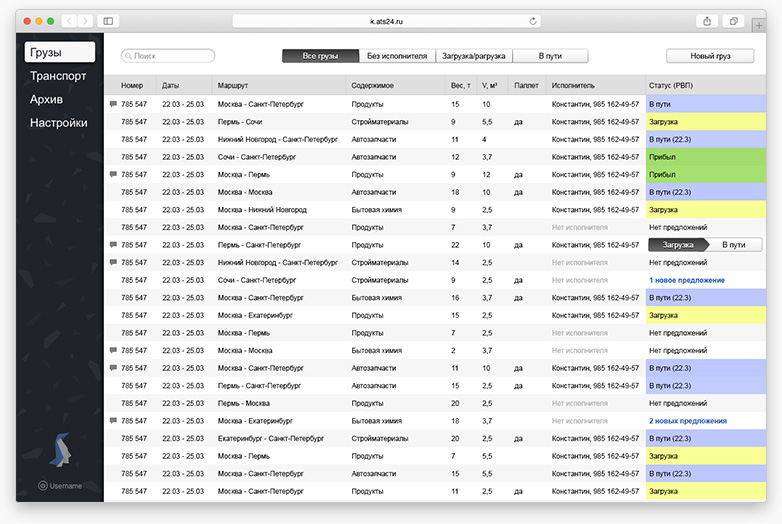Click Бытовая химия in Москва - Нижний Новгород row
782x524 pixels.
click(377, 210)
